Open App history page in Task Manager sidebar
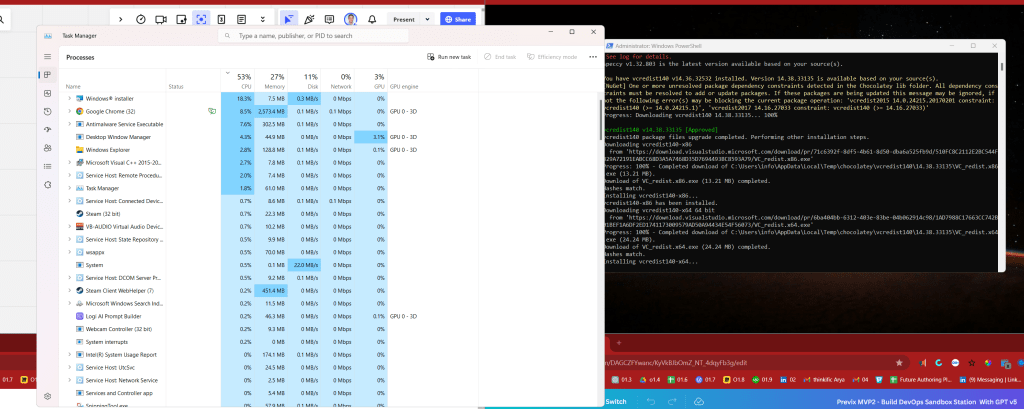Screen dimensions: 1024x409 tap(48, 112)
